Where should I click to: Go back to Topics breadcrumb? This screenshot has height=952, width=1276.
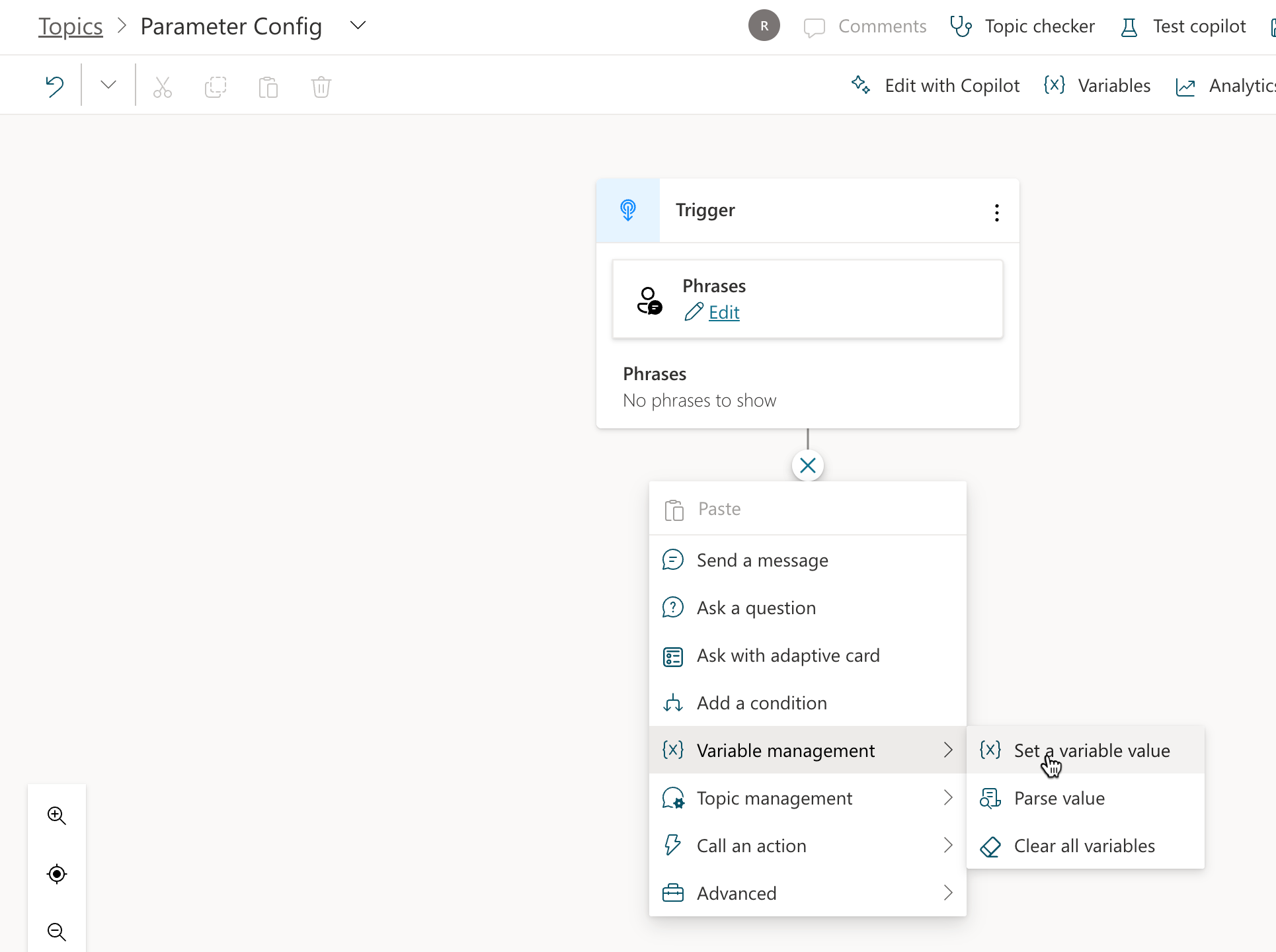(70, 26)
